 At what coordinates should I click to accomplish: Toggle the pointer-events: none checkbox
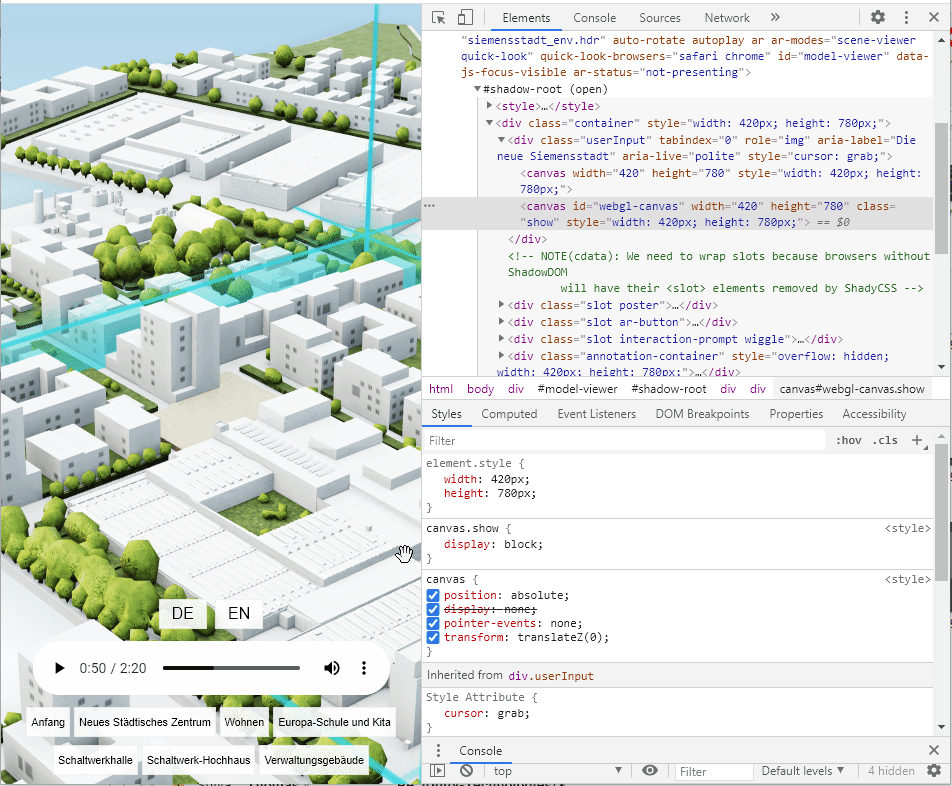point(433,623)
